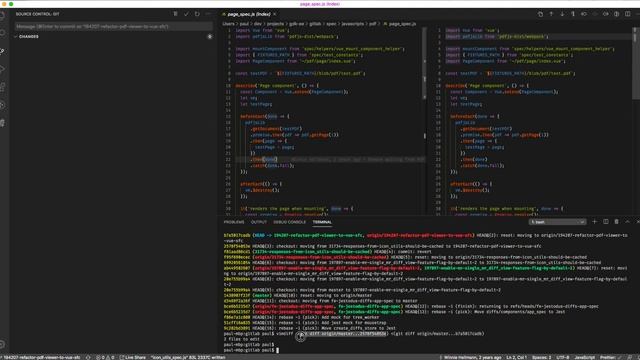Click the split editor icon

[x=627, y=14]
